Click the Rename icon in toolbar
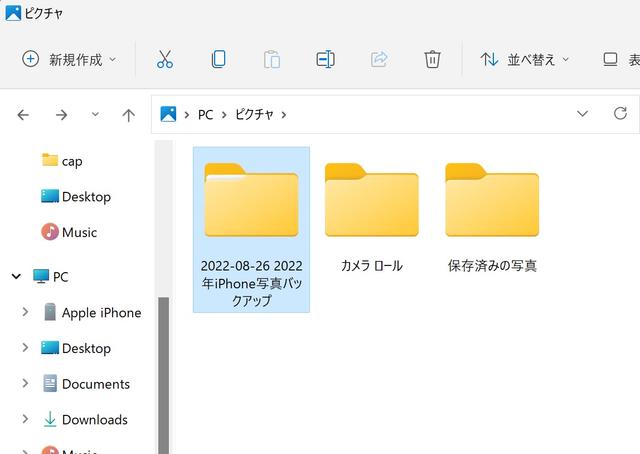The image size is (640, 454). pos(325,59)
